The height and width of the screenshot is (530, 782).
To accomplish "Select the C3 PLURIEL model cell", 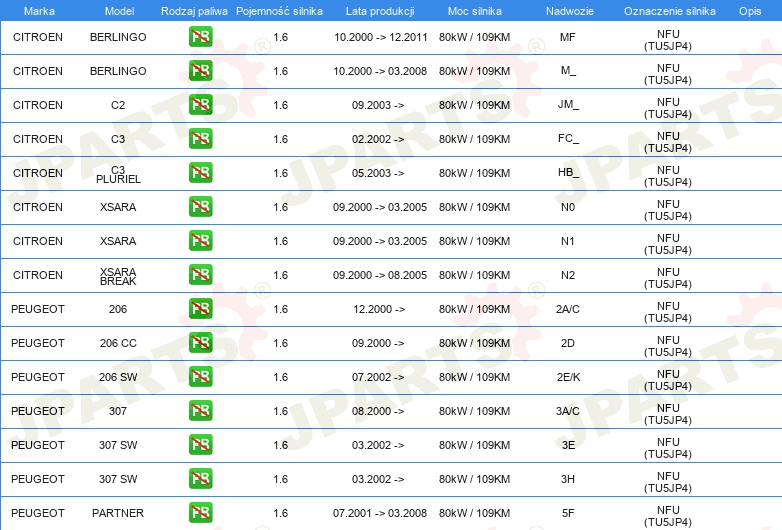I will [x=118, y=175].
